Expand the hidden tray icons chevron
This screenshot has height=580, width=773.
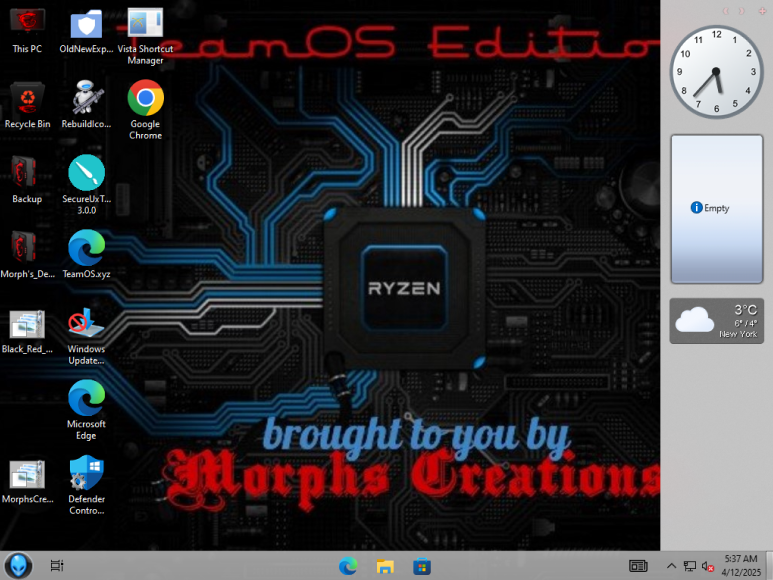tap(671, 566)
